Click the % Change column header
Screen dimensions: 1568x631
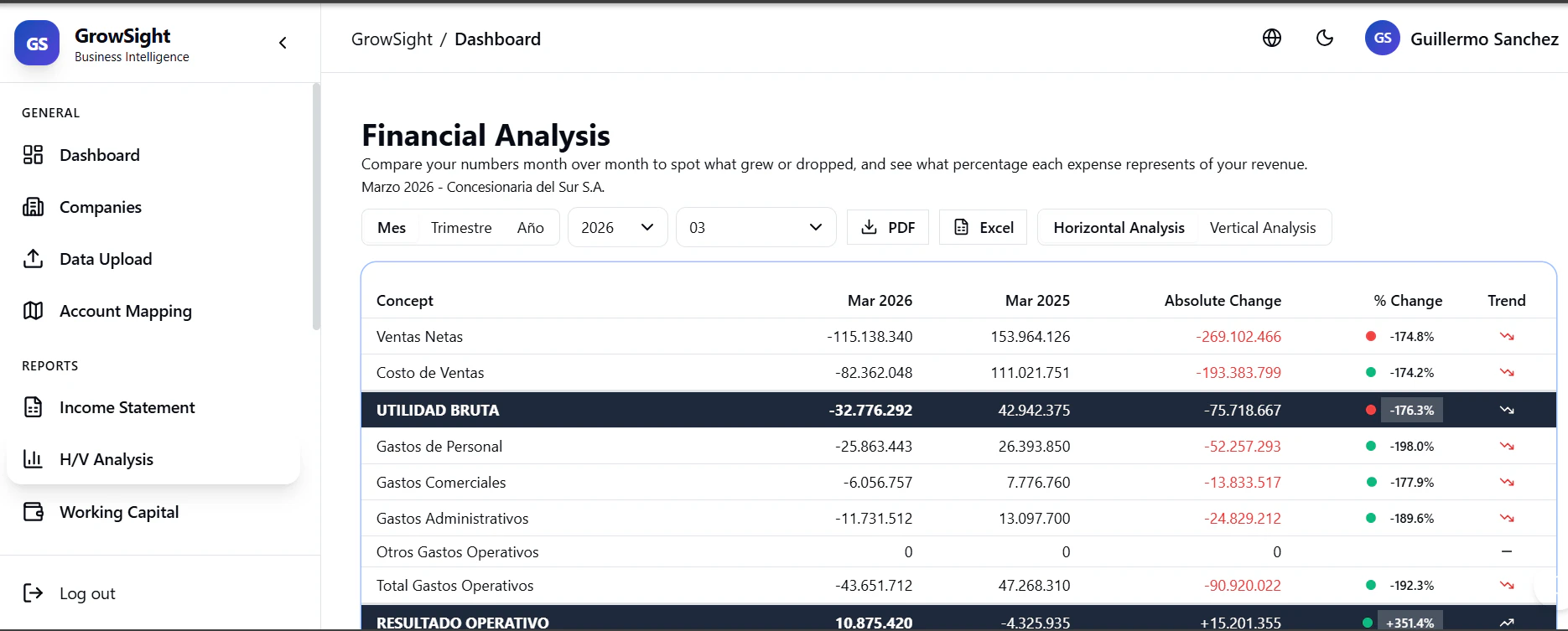click(x=1408, y=300)
